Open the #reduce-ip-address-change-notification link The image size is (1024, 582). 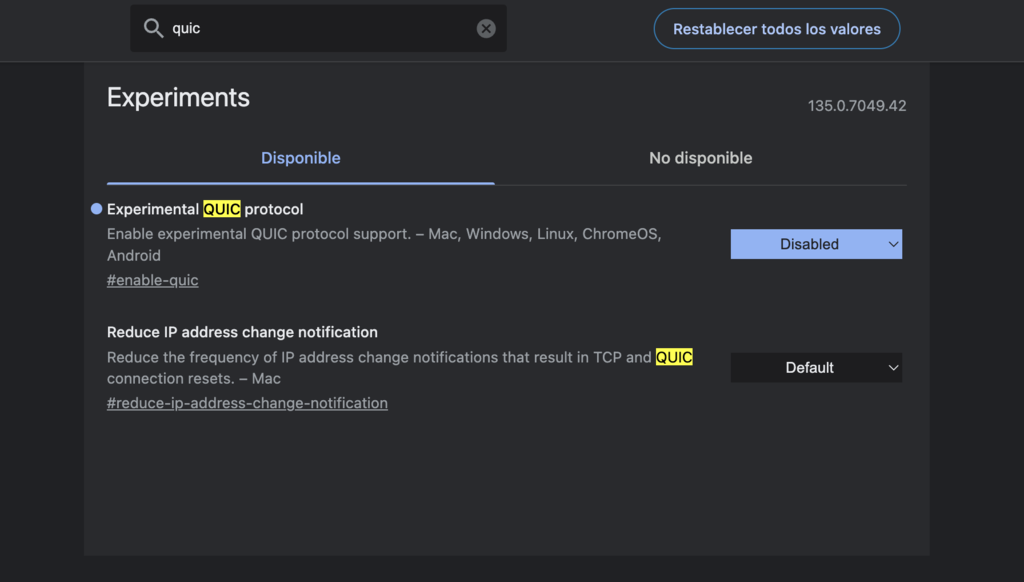(x=247, y=403)
